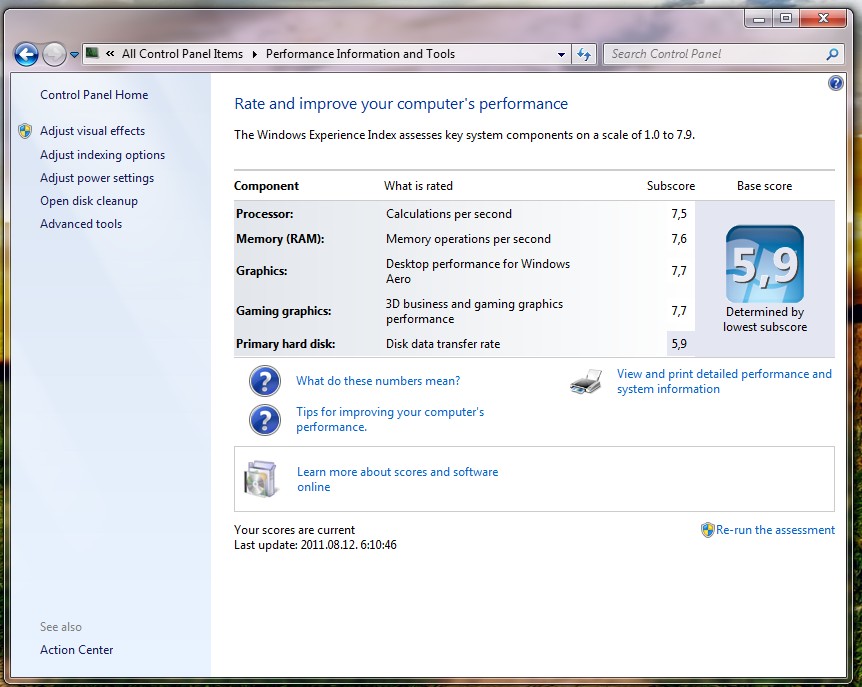Viewport: 862px width, 687px height.
Task: Click the magnifier search icon
Action: point(832,54)
